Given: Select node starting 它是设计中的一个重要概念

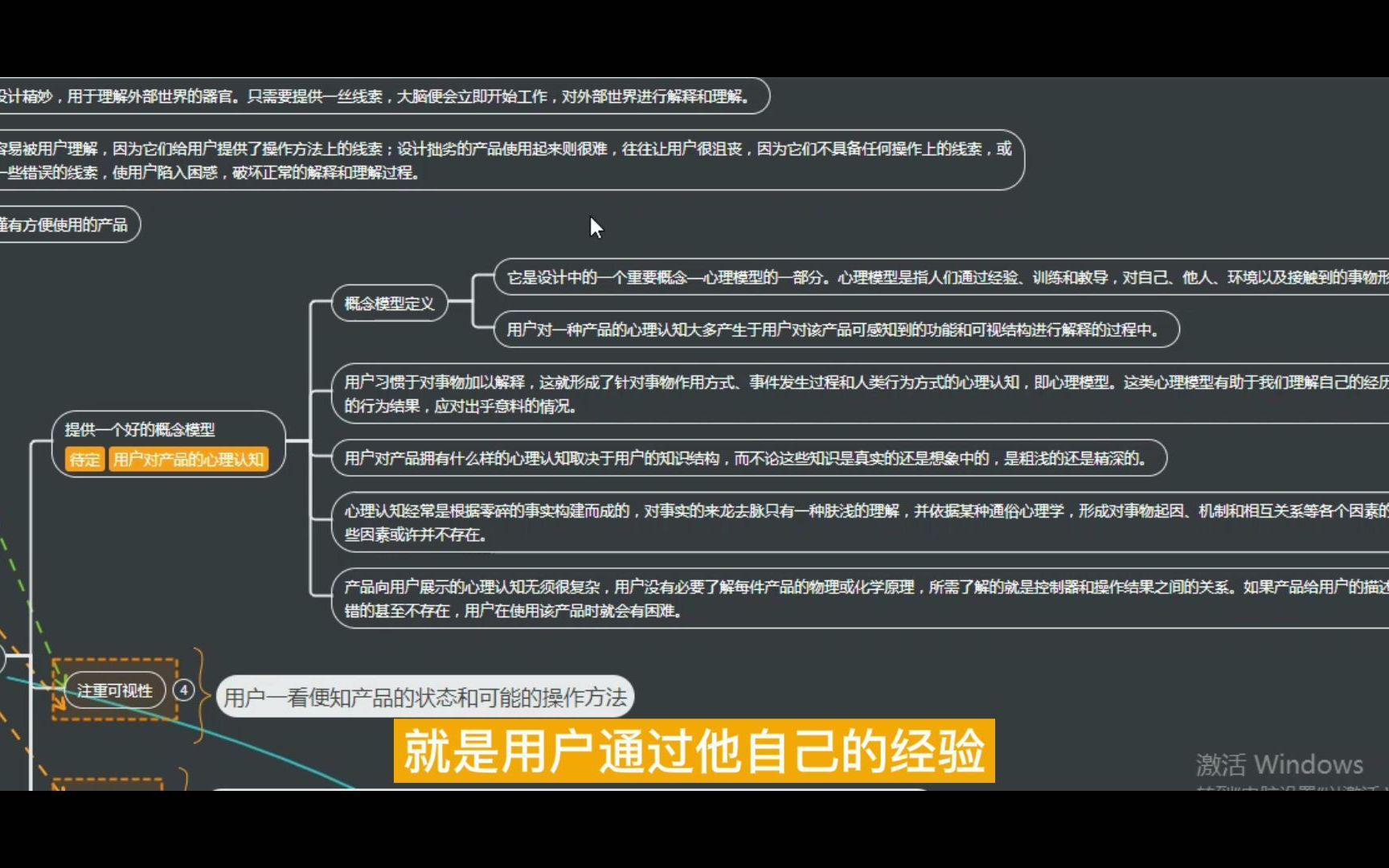Looking at the screenshot, I should click(940, 277).
